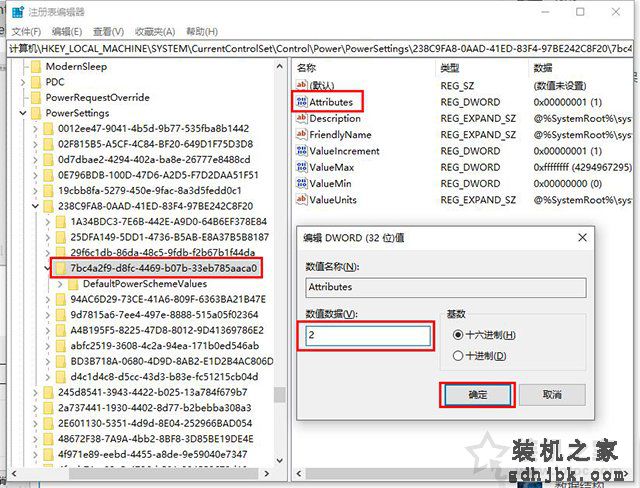Click the ValueMin DWORD icon

click(302, 184)
